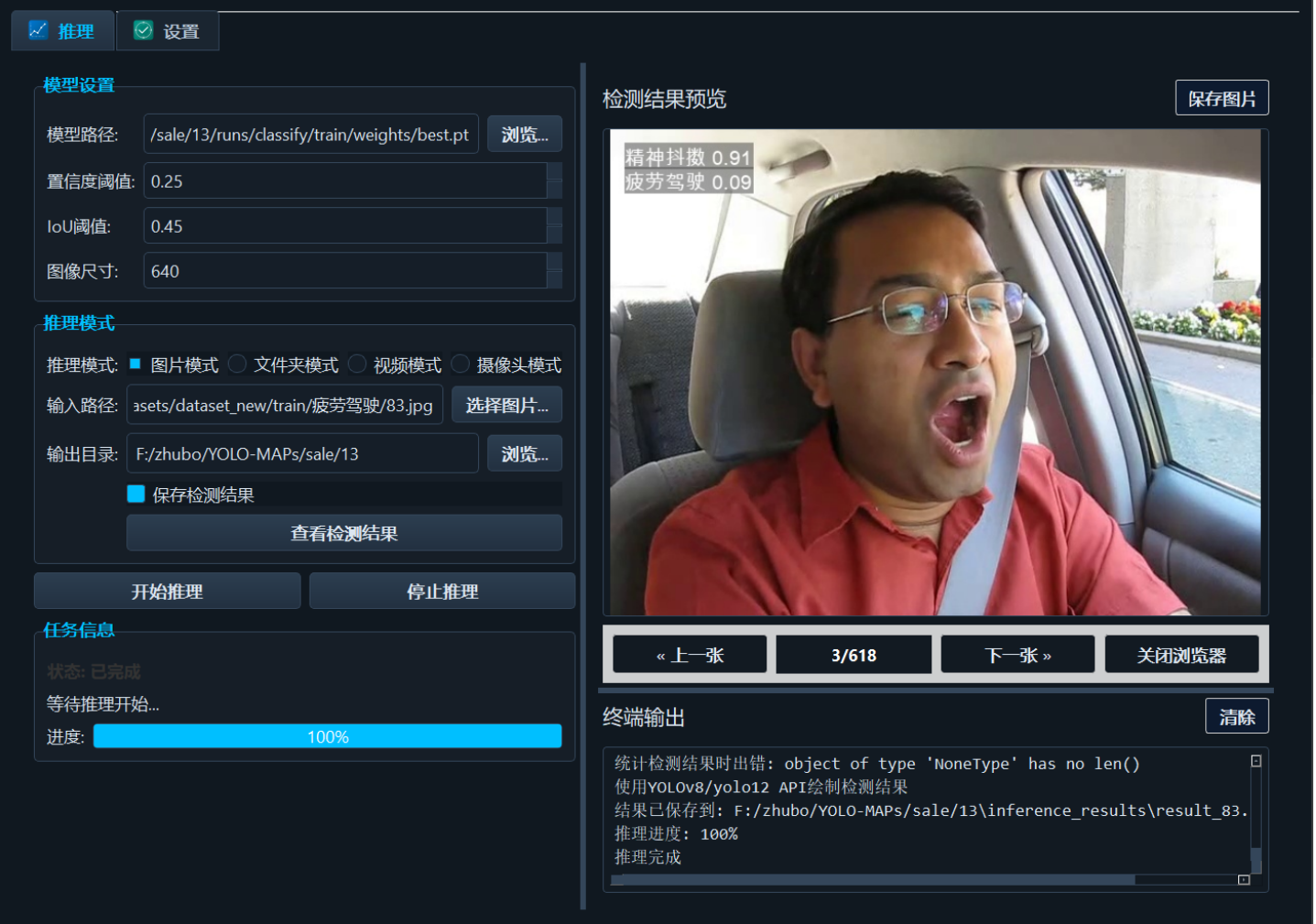The image size is (1316, 924).
Task: Browse for output folder next to 输出目录
Action: coord(525,453)
